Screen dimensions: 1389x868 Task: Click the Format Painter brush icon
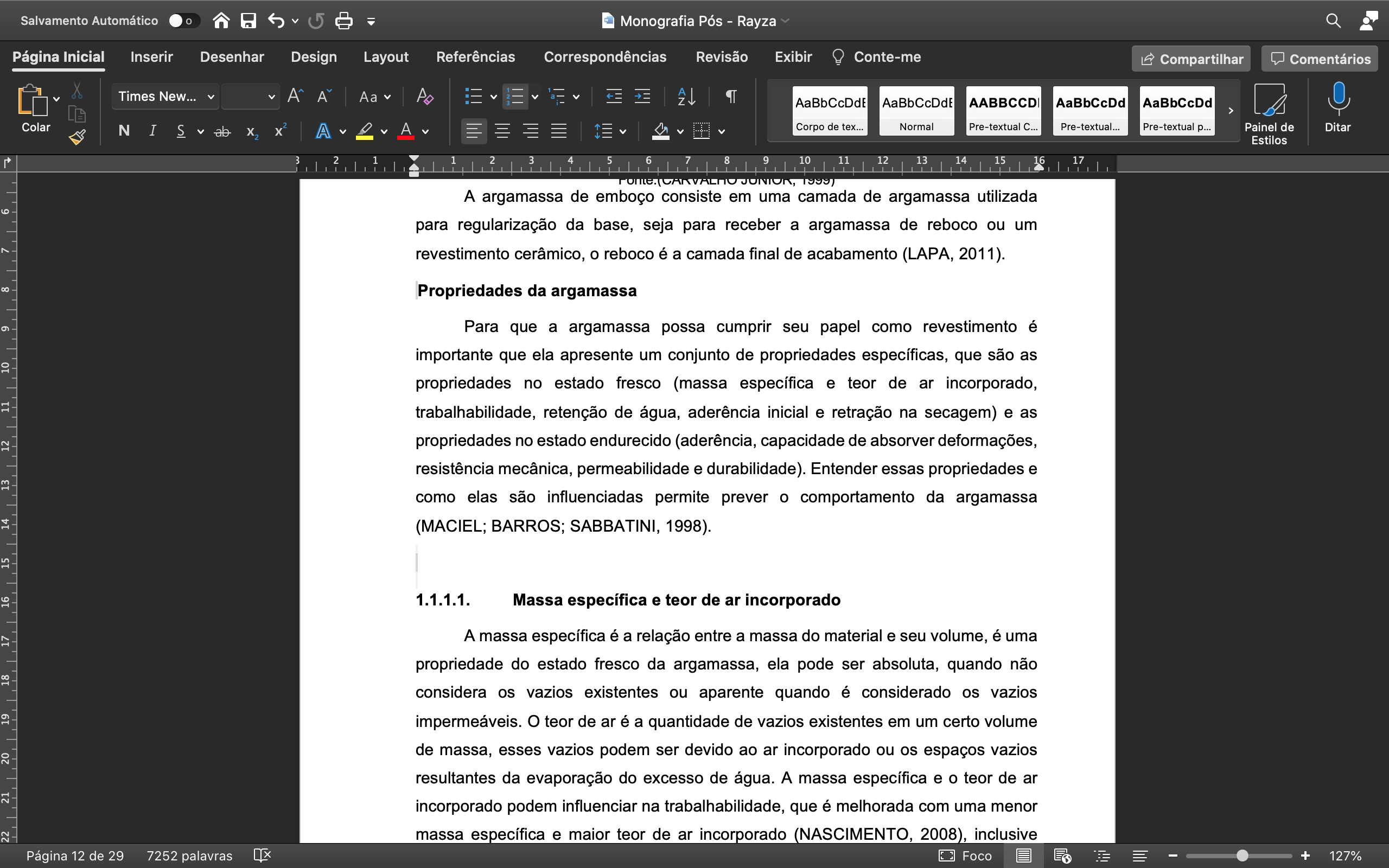[x=77, y=137]
